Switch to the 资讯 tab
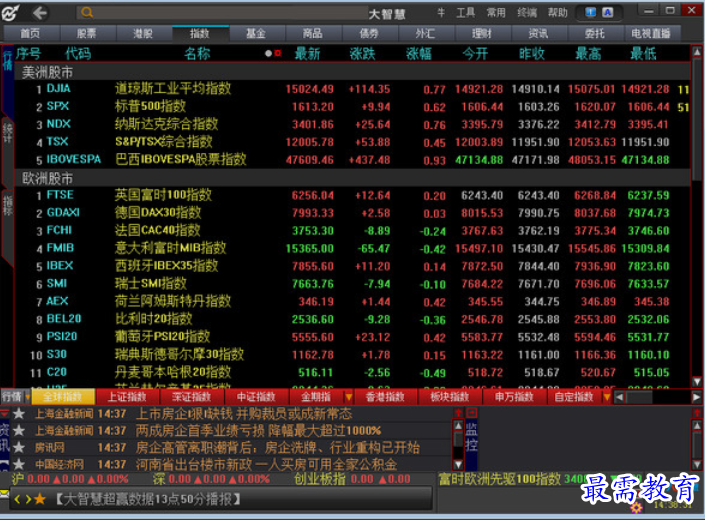The width and height of the screenshot is (705, 520). tap(538, 33)
